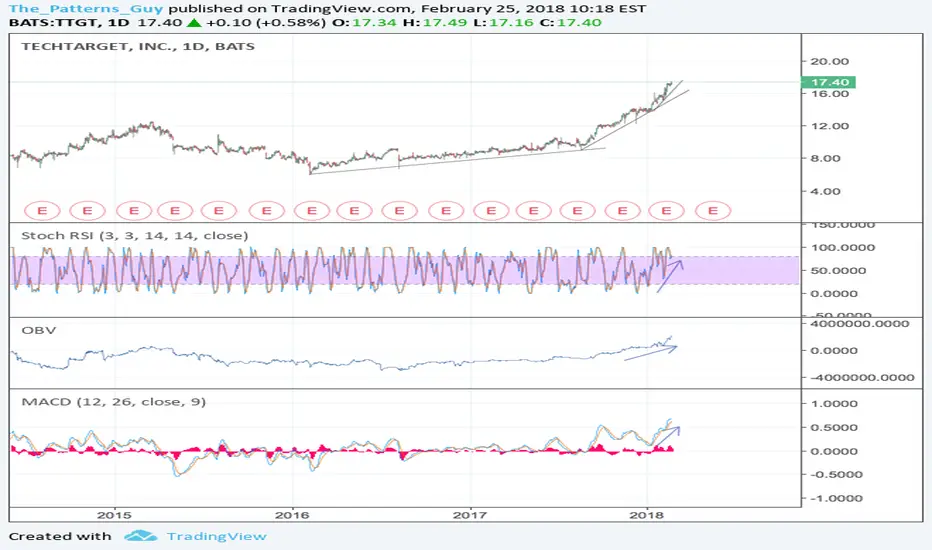Click the earnings E marker directly right of 2018 label
Screen dimensions: 932x550
(x=666, y=210)
